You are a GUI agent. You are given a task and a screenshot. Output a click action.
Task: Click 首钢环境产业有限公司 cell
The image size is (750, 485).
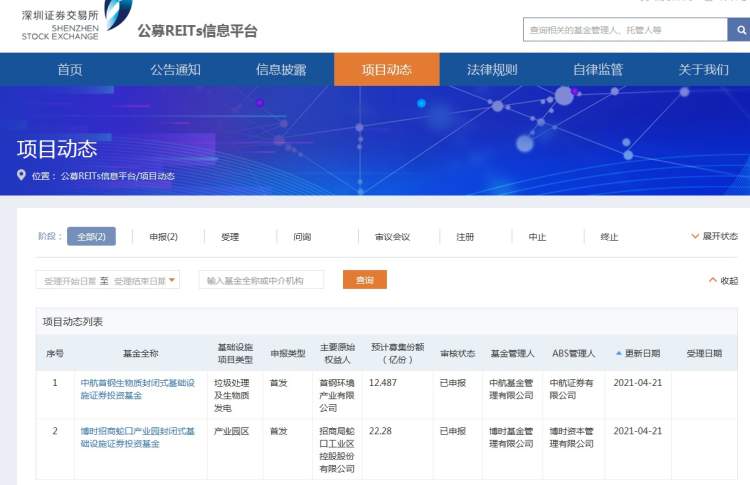click(x=337, y=396)
